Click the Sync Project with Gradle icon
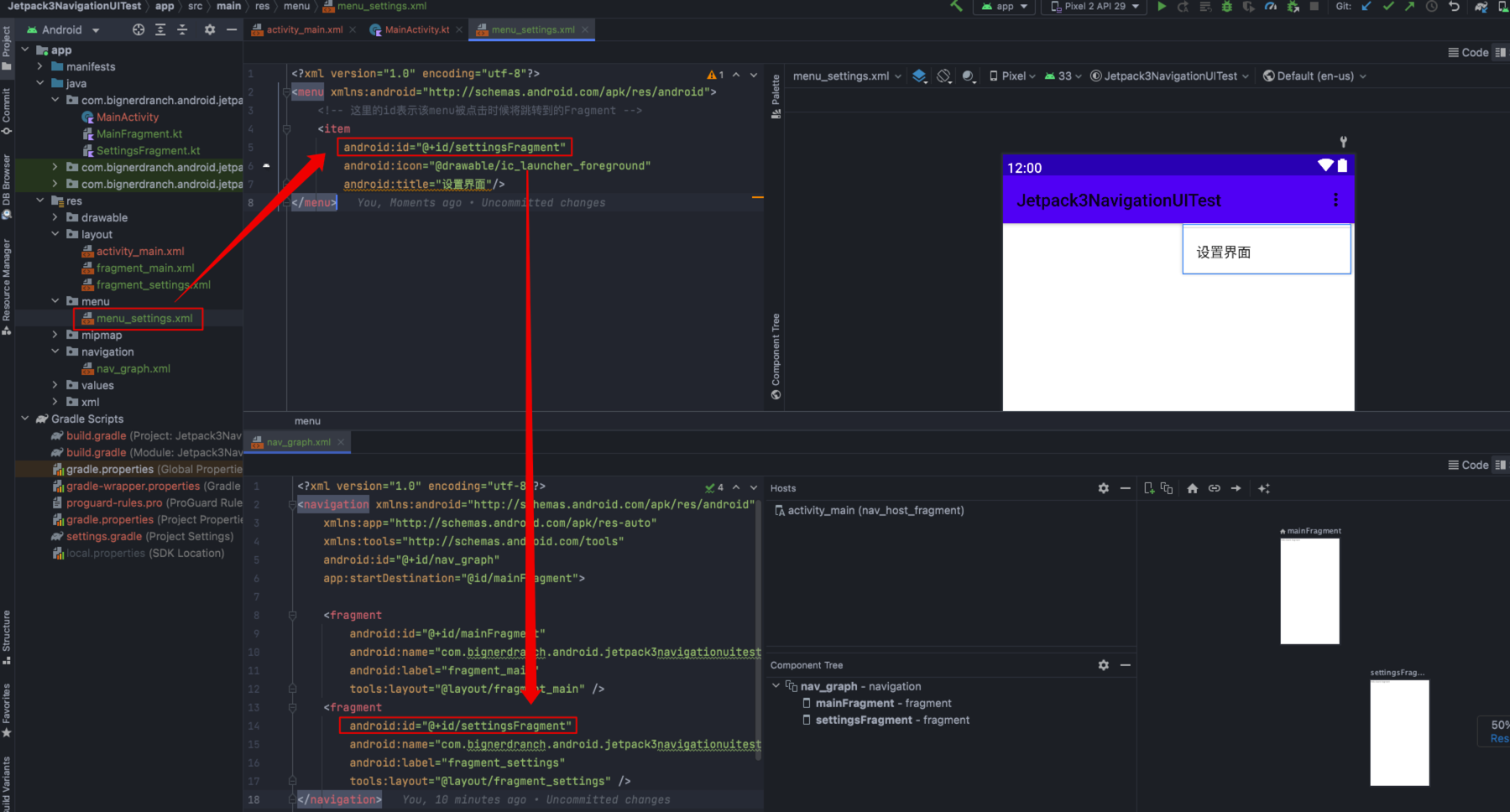This screenshot has width=1510, height=812. pyautogui.click(x=1481, y=7)
